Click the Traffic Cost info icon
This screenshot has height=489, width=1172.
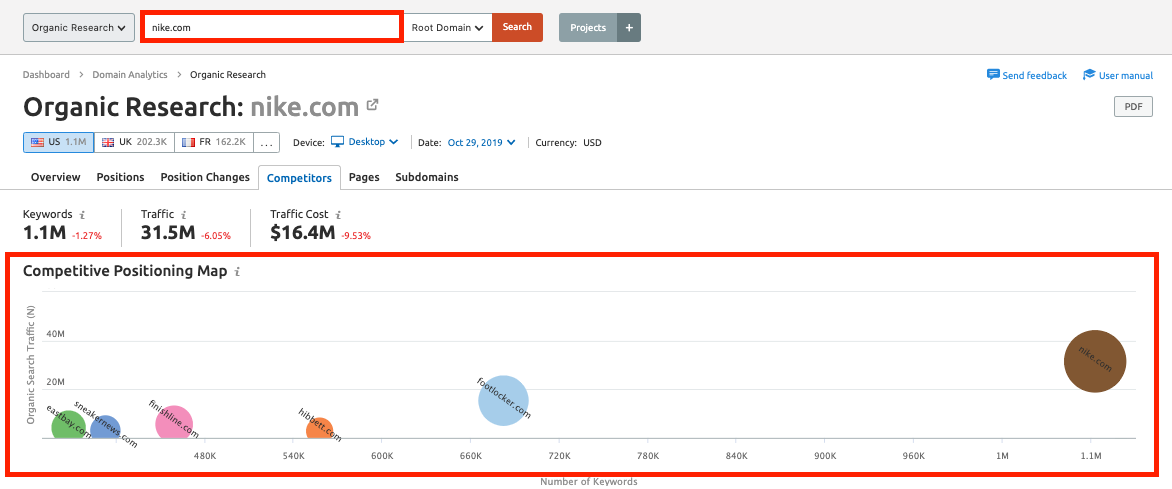(338, 215)
